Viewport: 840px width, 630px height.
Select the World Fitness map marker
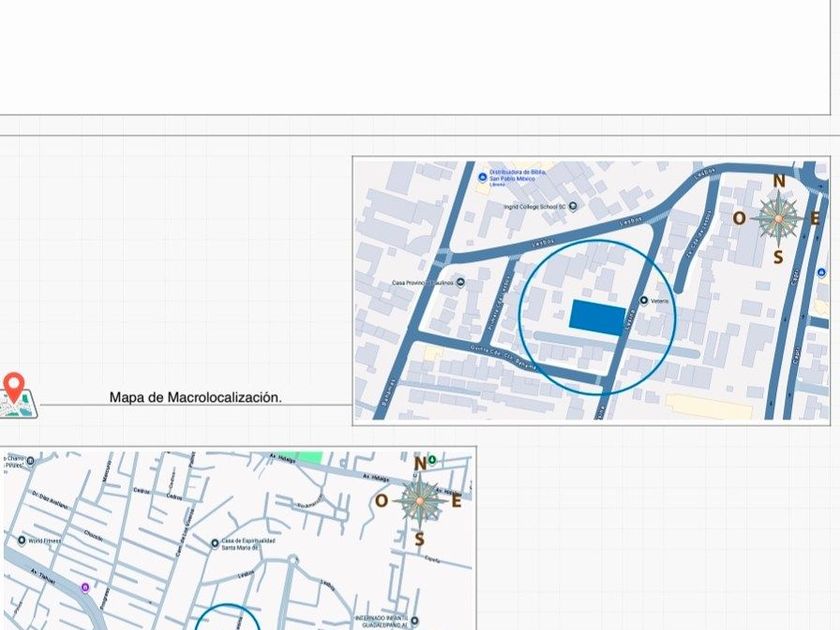(22, 541)
